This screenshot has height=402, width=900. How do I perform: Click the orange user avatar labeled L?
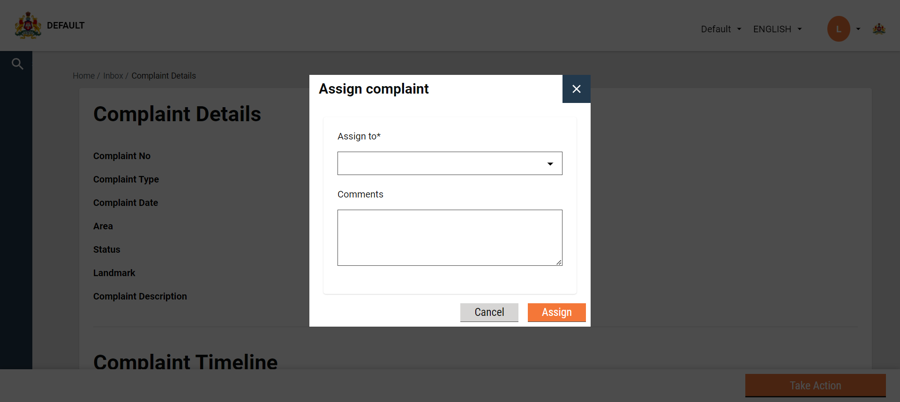(x=838, y=29)
